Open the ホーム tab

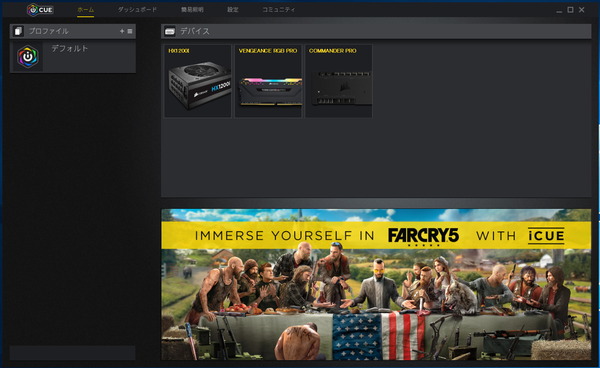[x=85, y=10]
